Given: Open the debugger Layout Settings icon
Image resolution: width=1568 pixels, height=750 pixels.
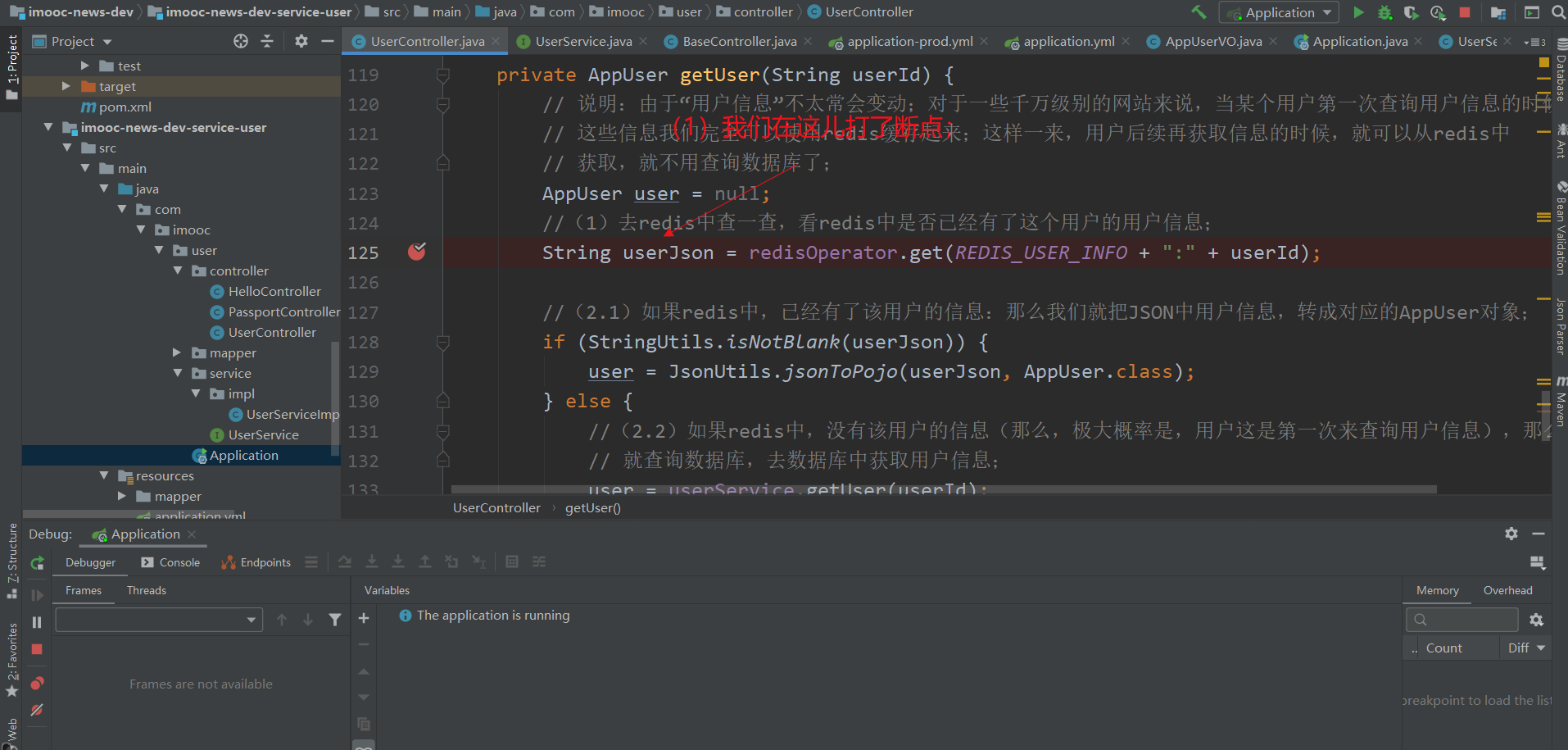Looking at the screenshot, I should [x=1538, y=562].
